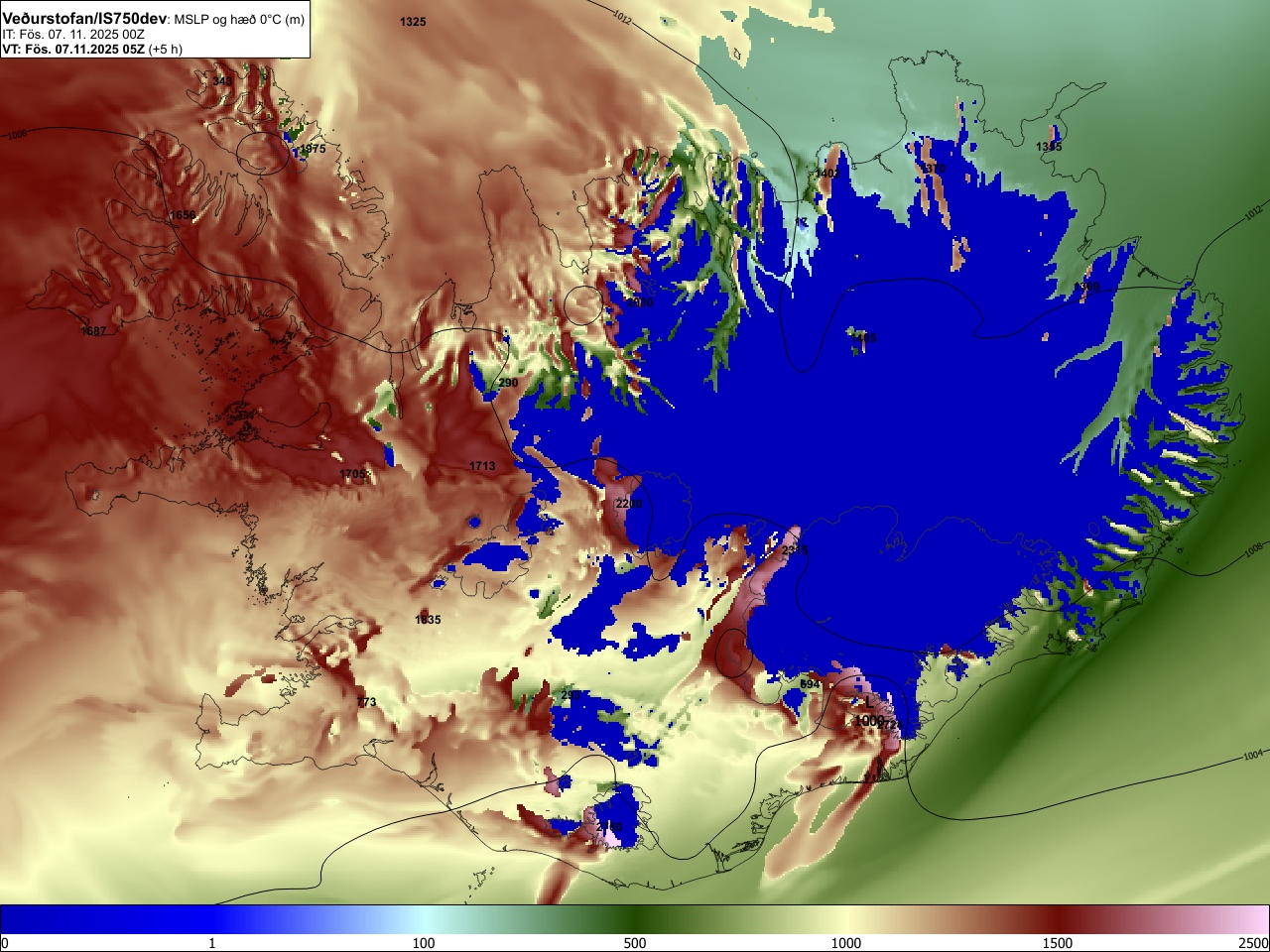Viewport: 1270px width, 952px height.
Task: Click the "1008" isobar label on the left edge
Action: tap(18, 134)
